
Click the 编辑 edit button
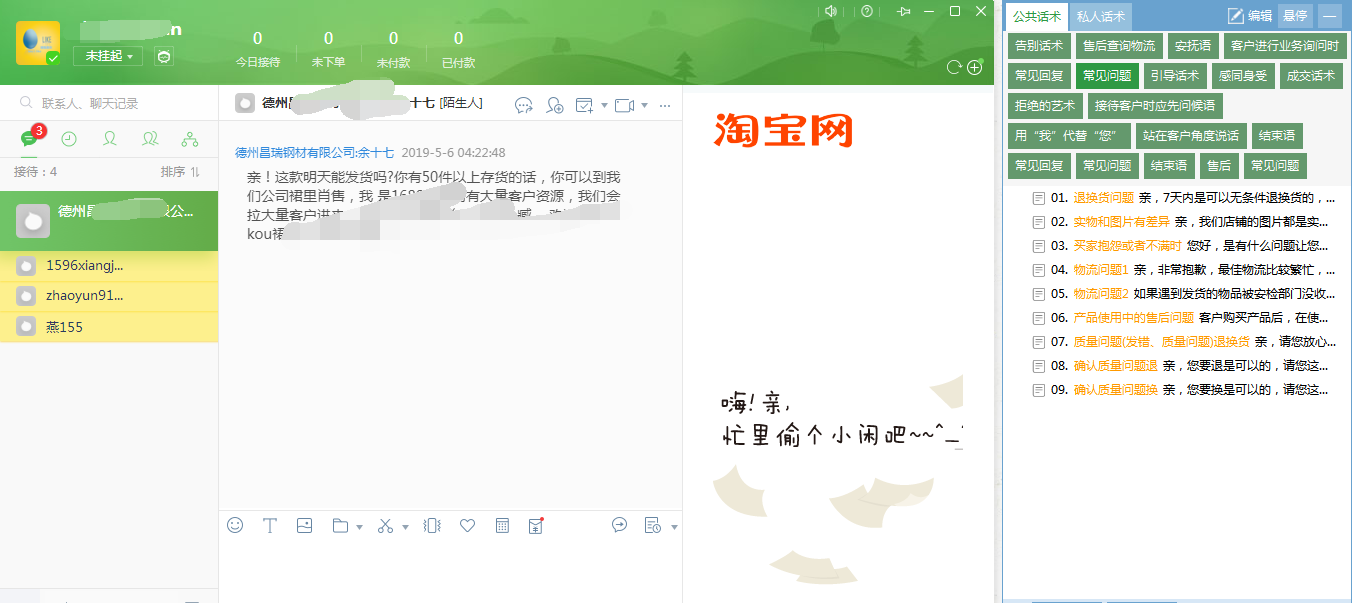1250,16
